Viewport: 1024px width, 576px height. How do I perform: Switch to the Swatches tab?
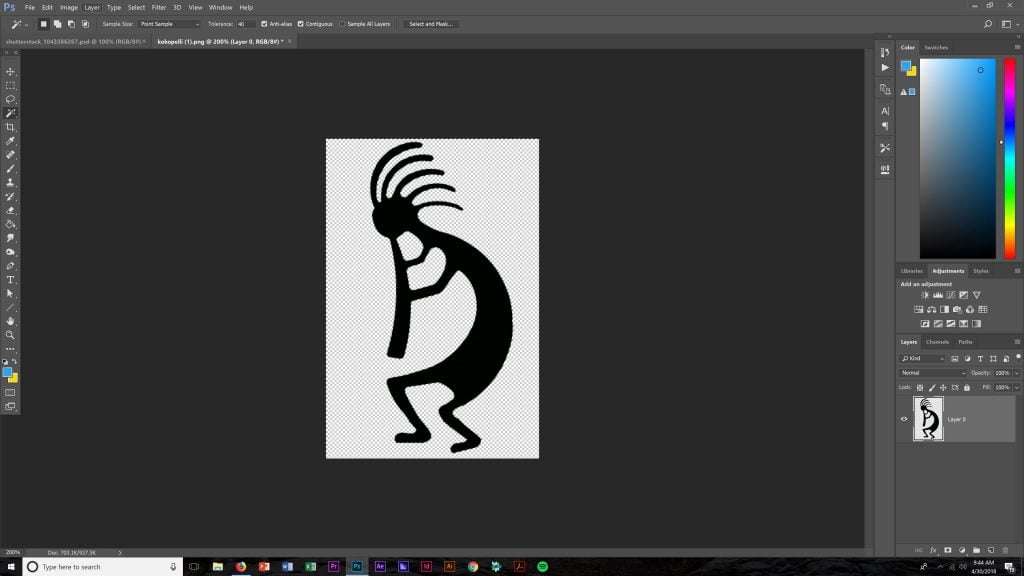pyautogui.click(x=936, y=47)
